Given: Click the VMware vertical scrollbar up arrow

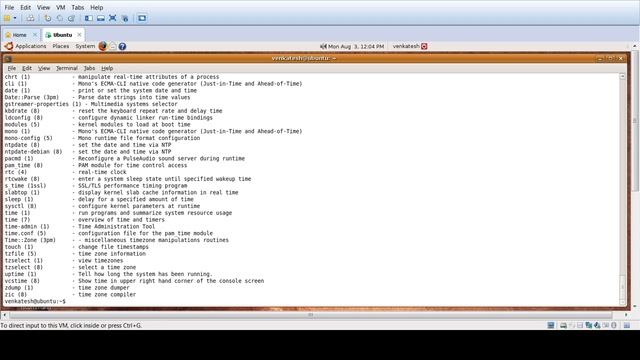Looking at the screenshot, I should (635, 47).
